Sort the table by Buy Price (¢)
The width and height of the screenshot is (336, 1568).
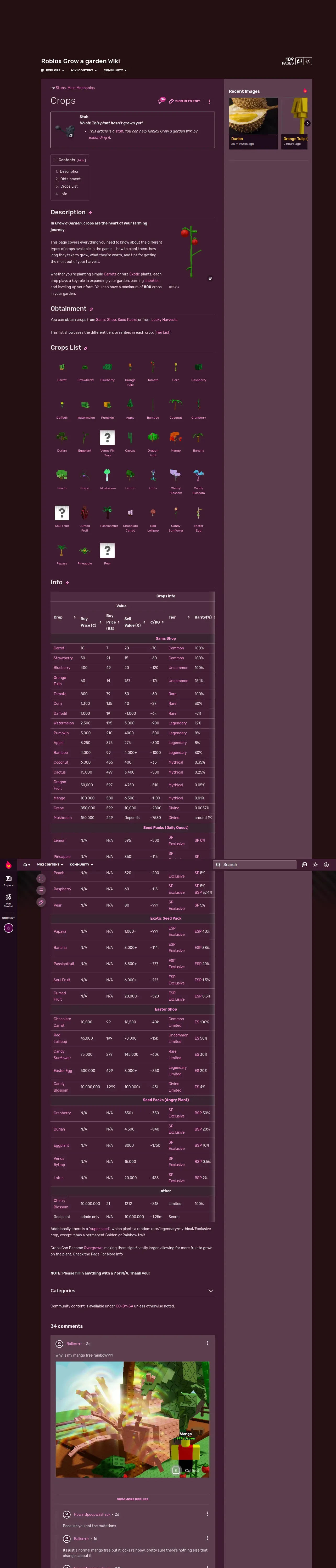click(x=101, y=622)
